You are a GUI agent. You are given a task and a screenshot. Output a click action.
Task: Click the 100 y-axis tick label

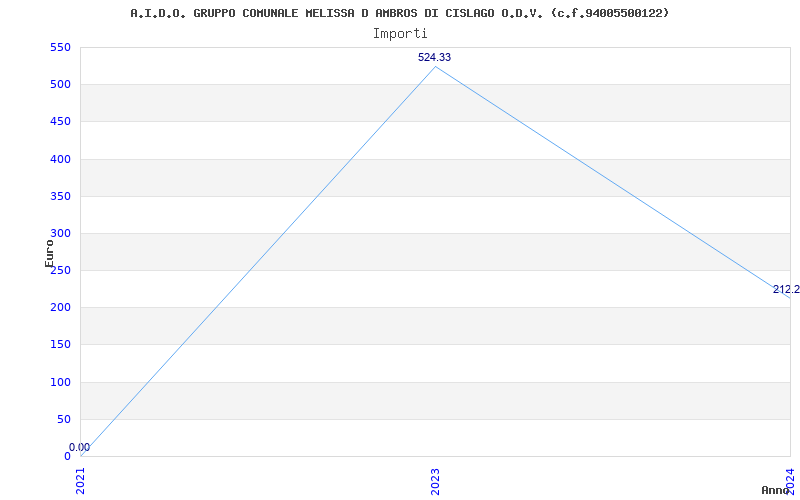pyautogui.click(x=60, y=382)
